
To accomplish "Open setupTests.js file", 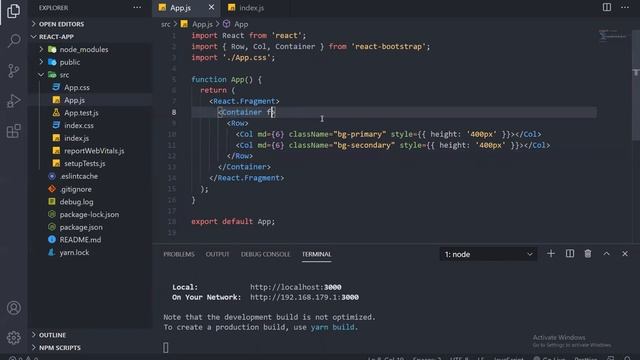I will tap(90, 163).
